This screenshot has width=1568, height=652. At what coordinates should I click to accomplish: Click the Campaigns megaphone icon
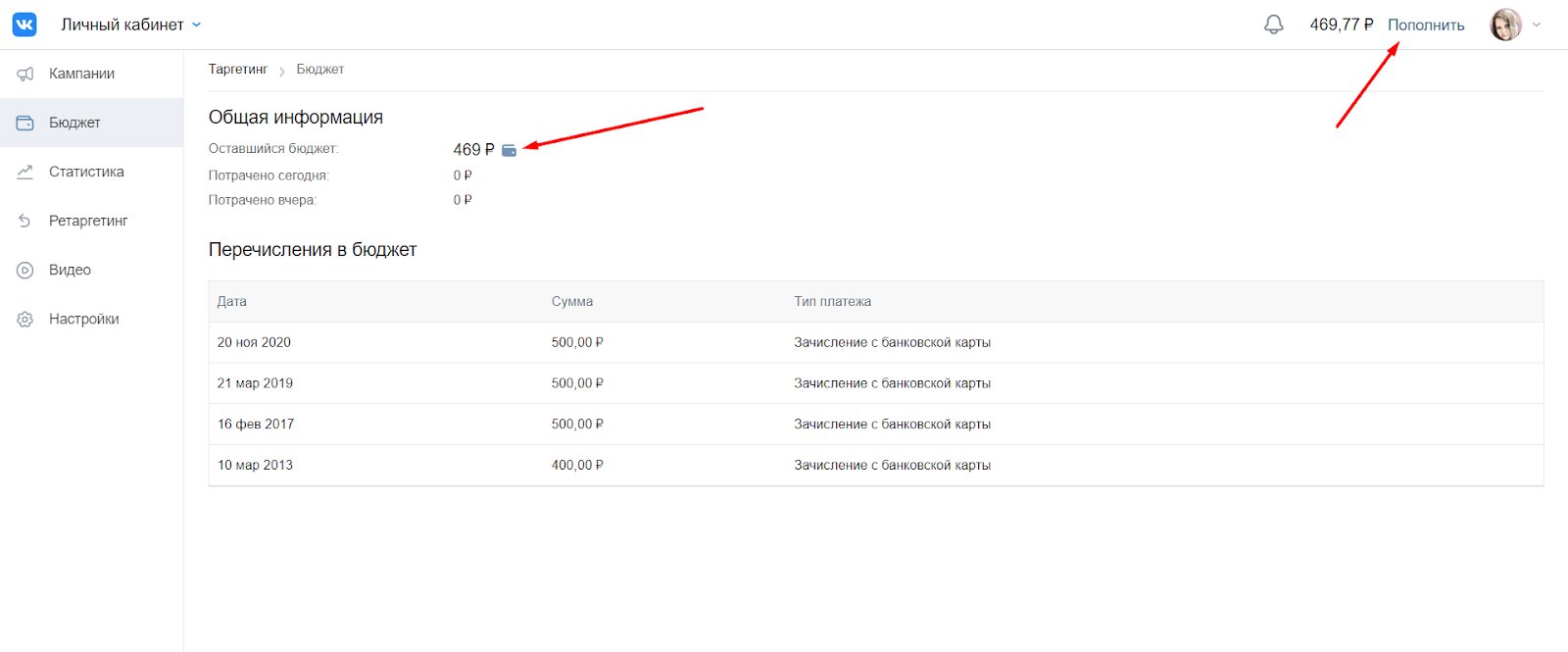(25, 74)
